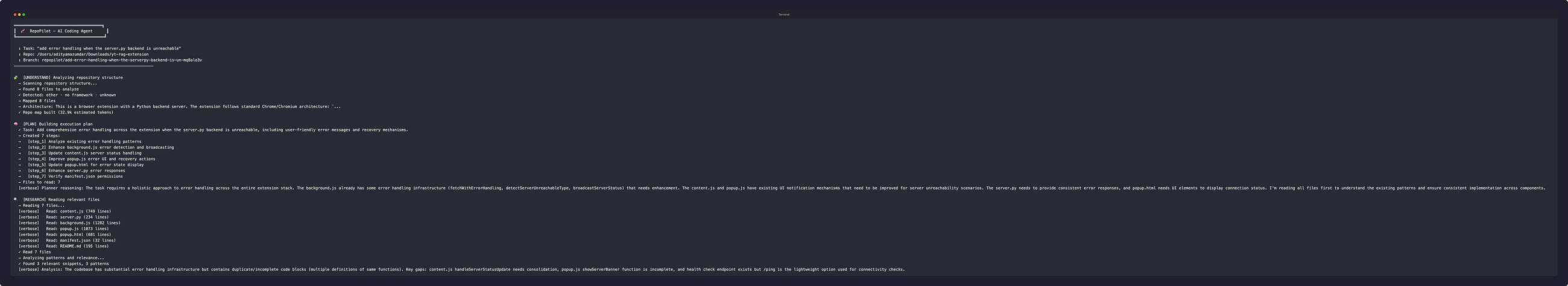Click the 'Mapped 8 files' line
Viewport: 1568px width, 286px height.
point(37,101)
